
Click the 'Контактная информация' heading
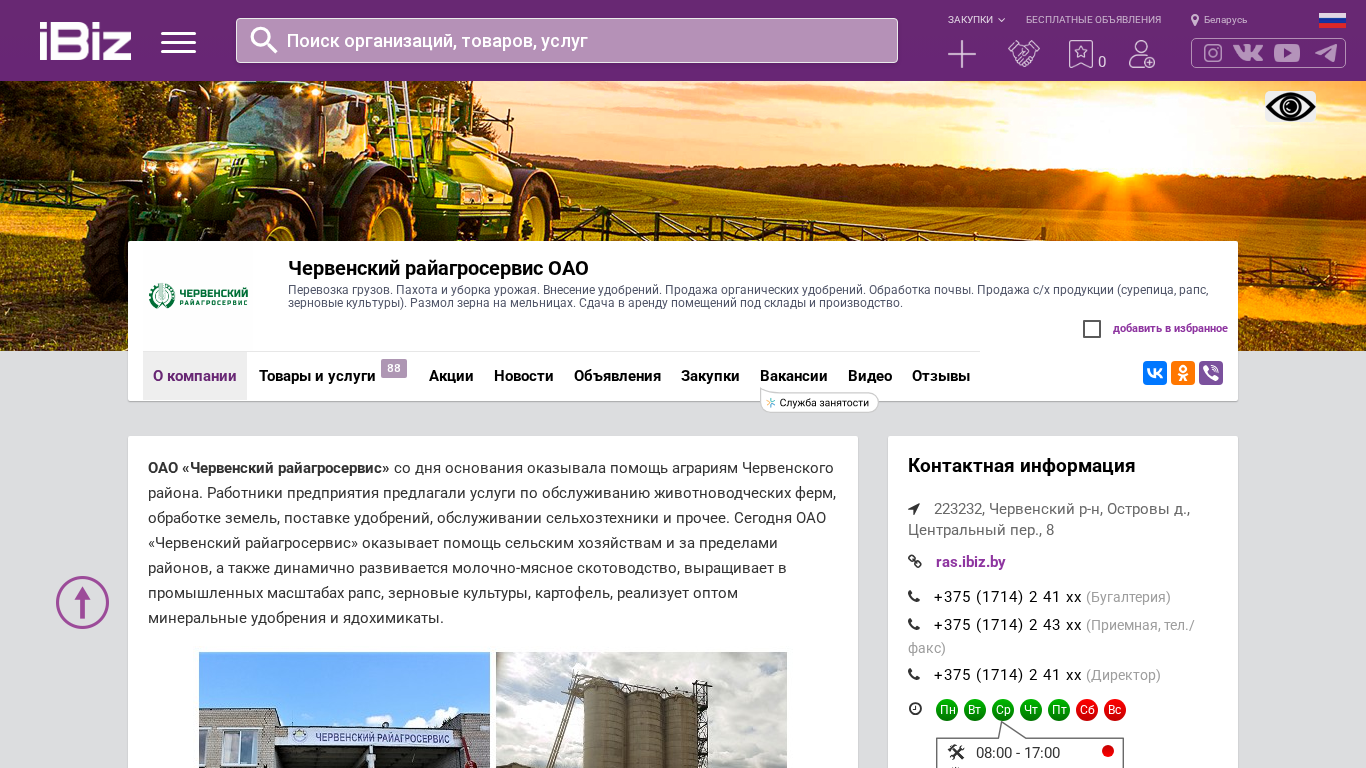pyautogui.click(x=1021, y=466)
